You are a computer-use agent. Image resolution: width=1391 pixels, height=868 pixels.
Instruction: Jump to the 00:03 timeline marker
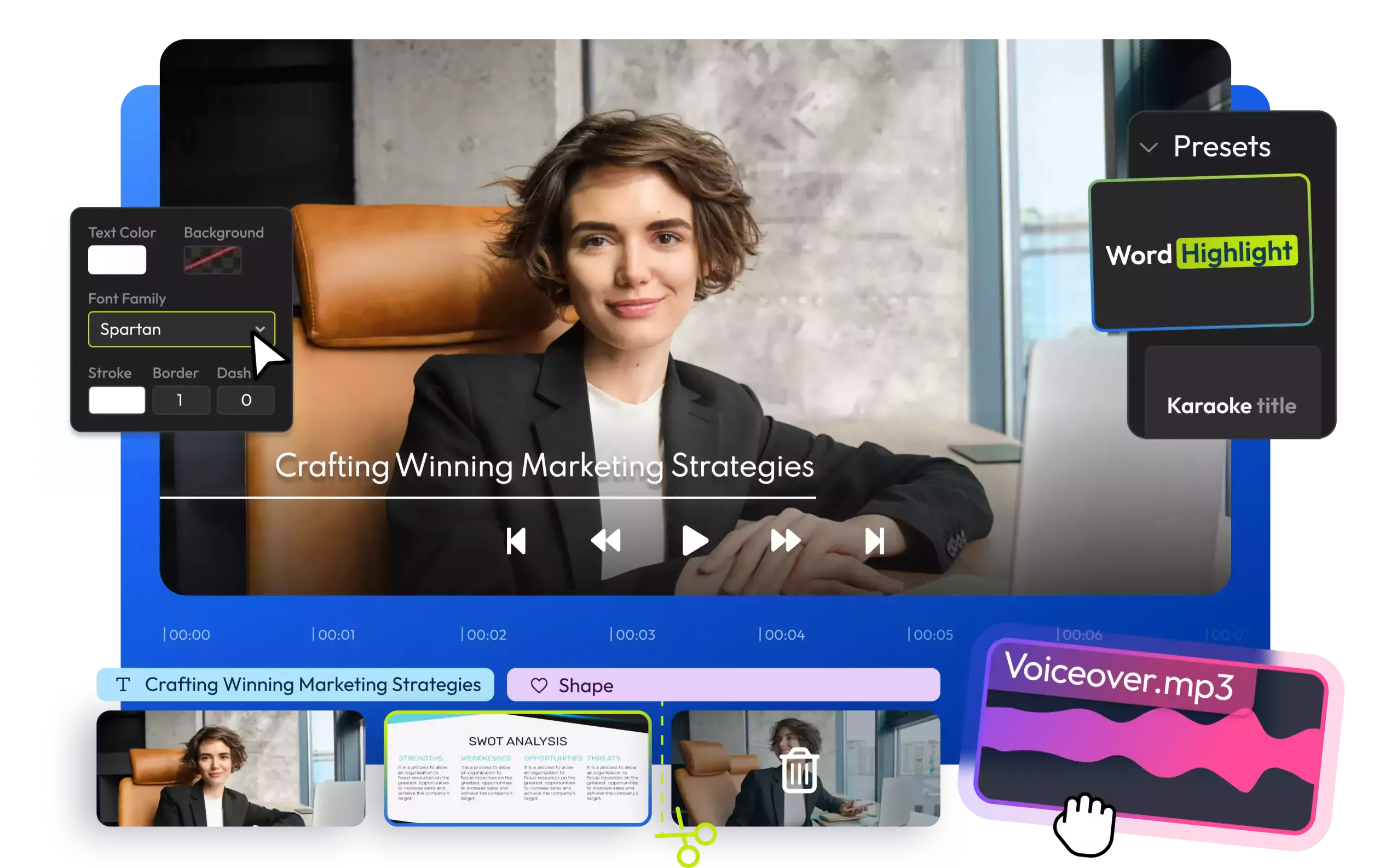coord(634,635)
